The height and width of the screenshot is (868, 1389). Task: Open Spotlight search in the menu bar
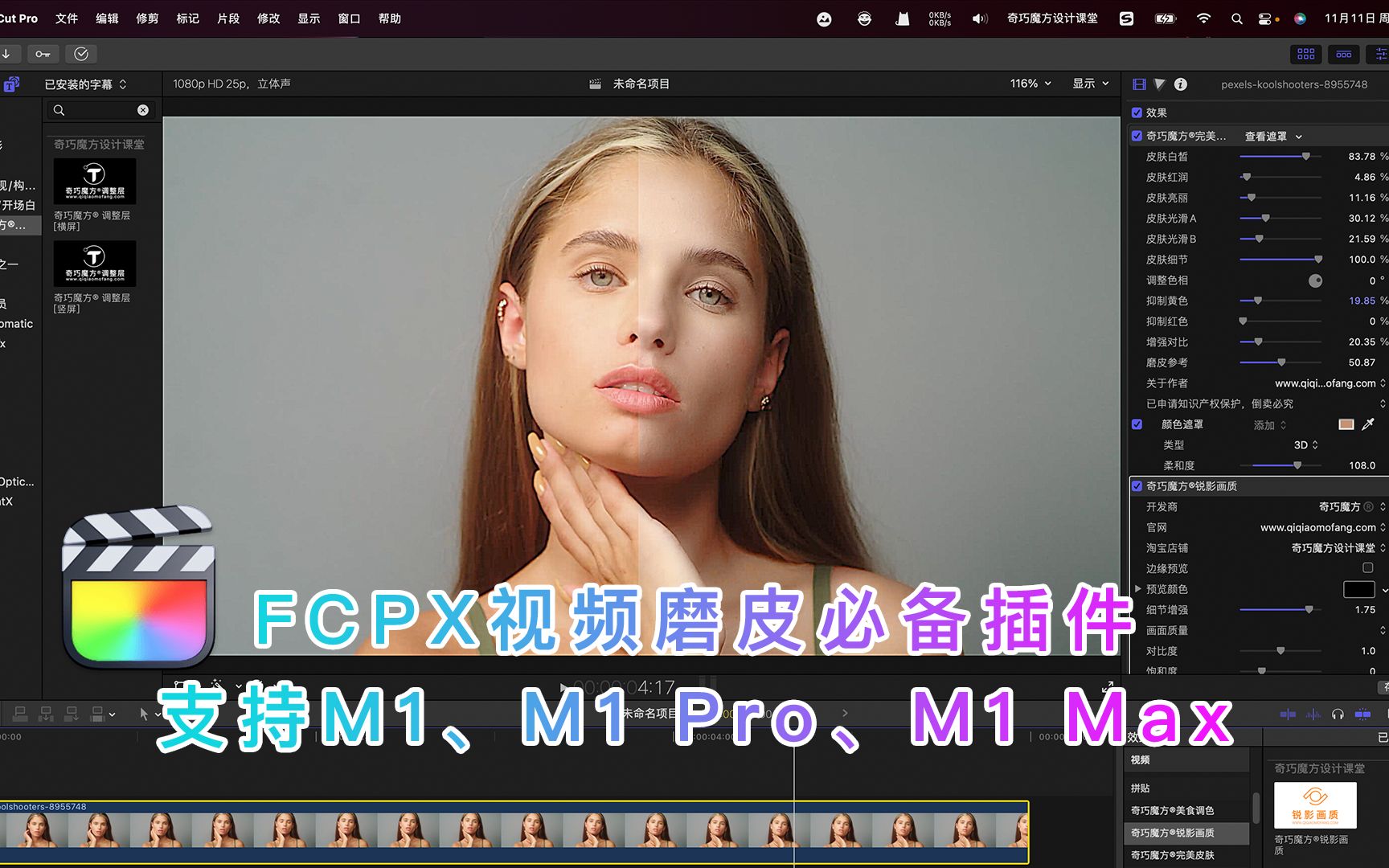tap(1237, 18)
